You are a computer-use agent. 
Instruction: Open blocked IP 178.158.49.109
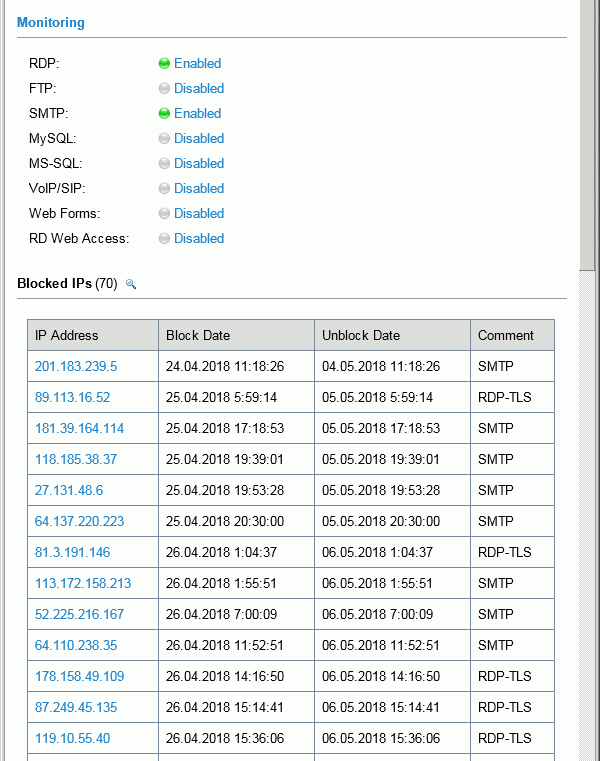tap(80, 676)
